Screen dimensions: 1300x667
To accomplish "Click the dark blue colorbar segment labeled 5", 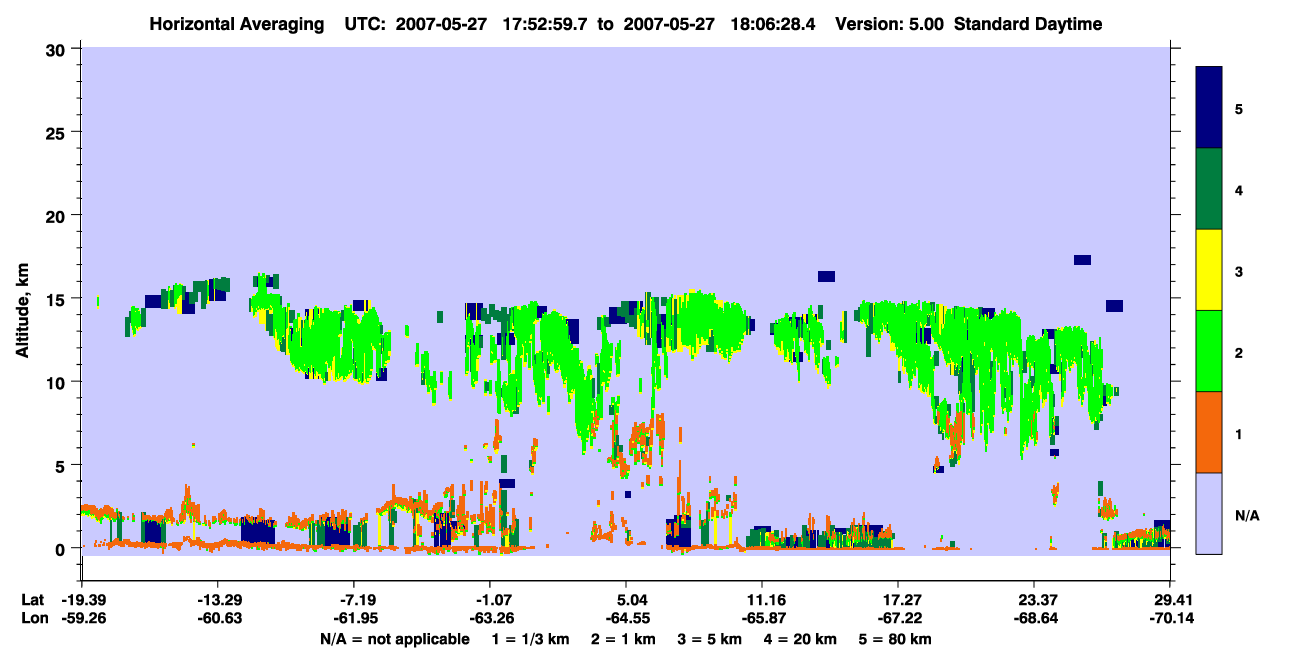I will coord(1209,108).
